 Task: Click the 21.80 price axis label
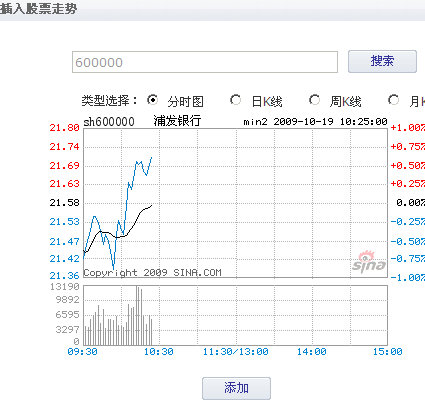pos(64,128)
